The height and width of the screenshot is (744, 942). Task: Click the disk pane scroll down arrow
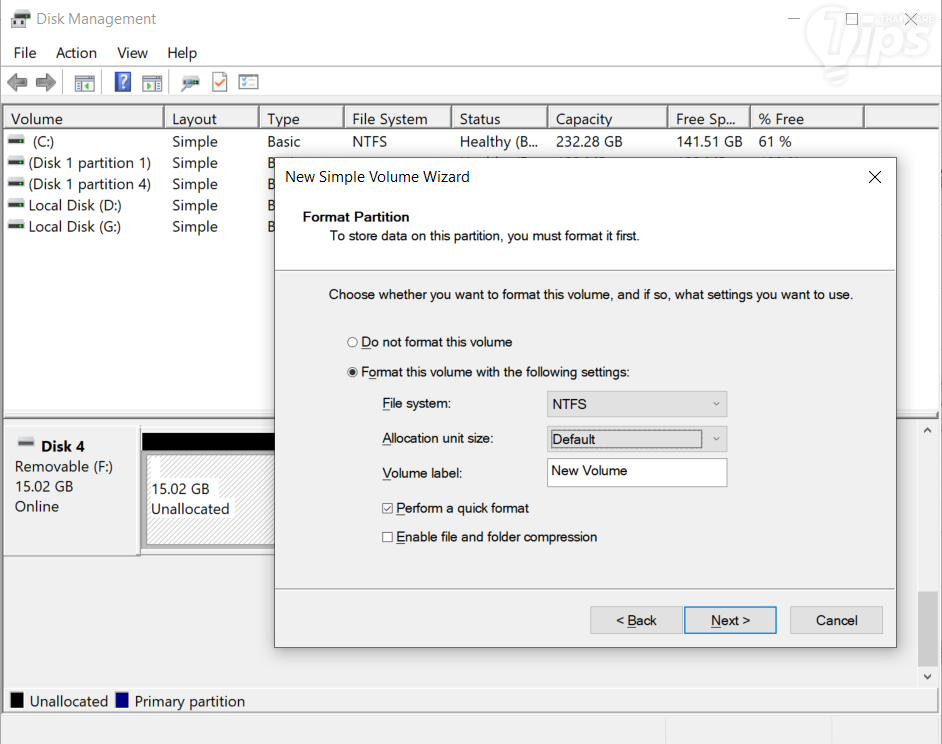[x=927, y=677]
